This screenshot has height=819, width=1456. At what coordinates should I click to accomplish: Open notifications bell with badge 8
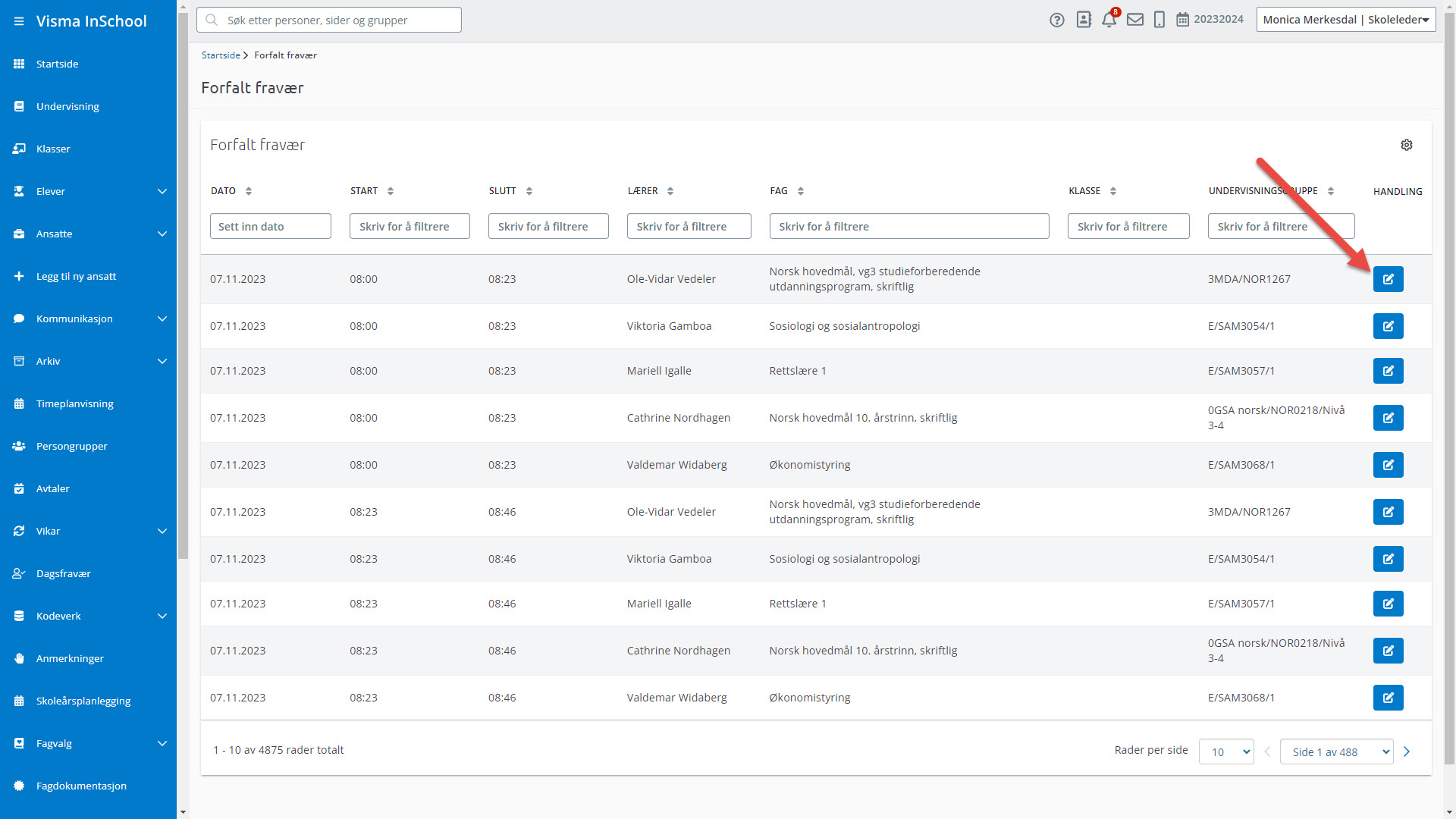1109,19
